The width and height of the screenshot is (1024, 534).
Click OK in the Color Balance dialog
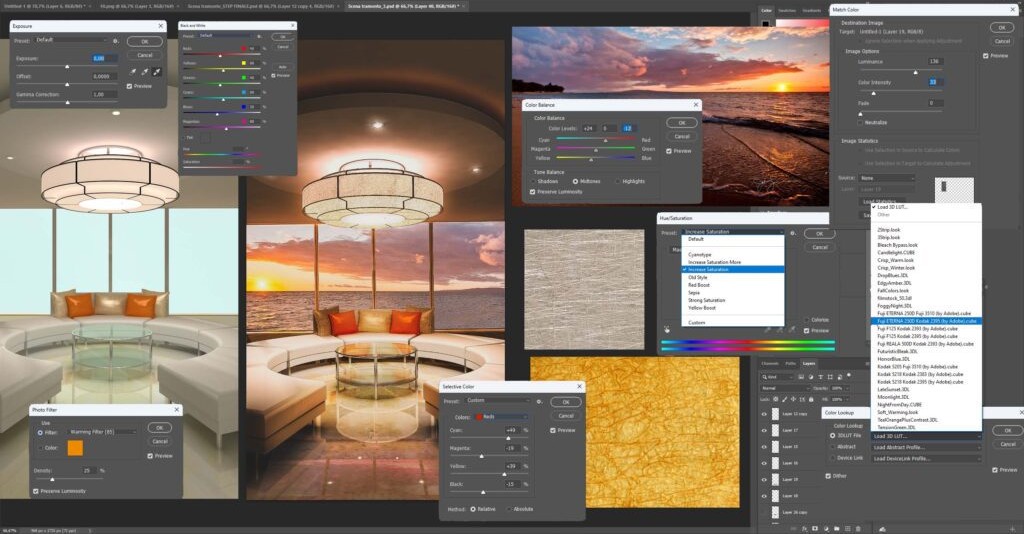(x=682, y=123)
